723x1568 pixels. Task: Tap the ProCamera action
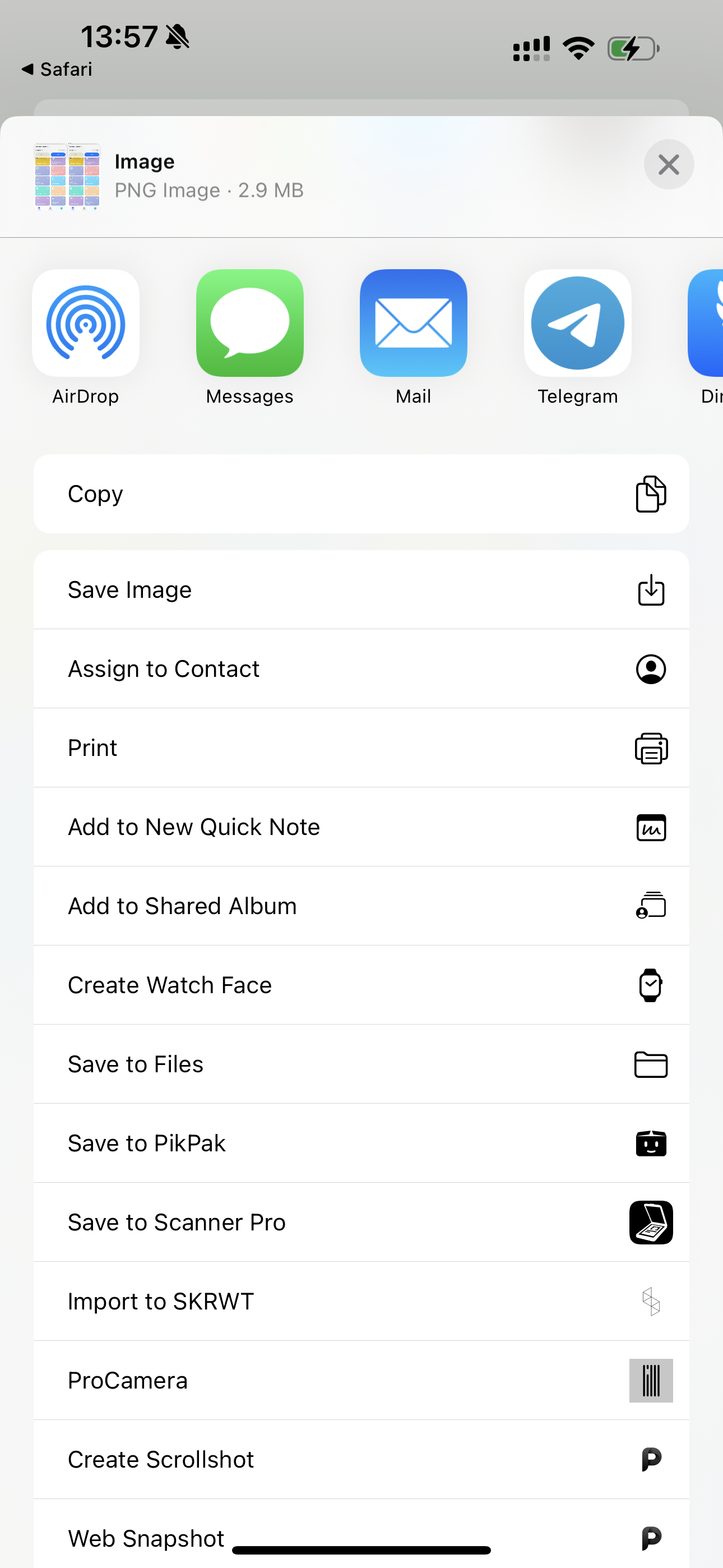[361, 1381]
